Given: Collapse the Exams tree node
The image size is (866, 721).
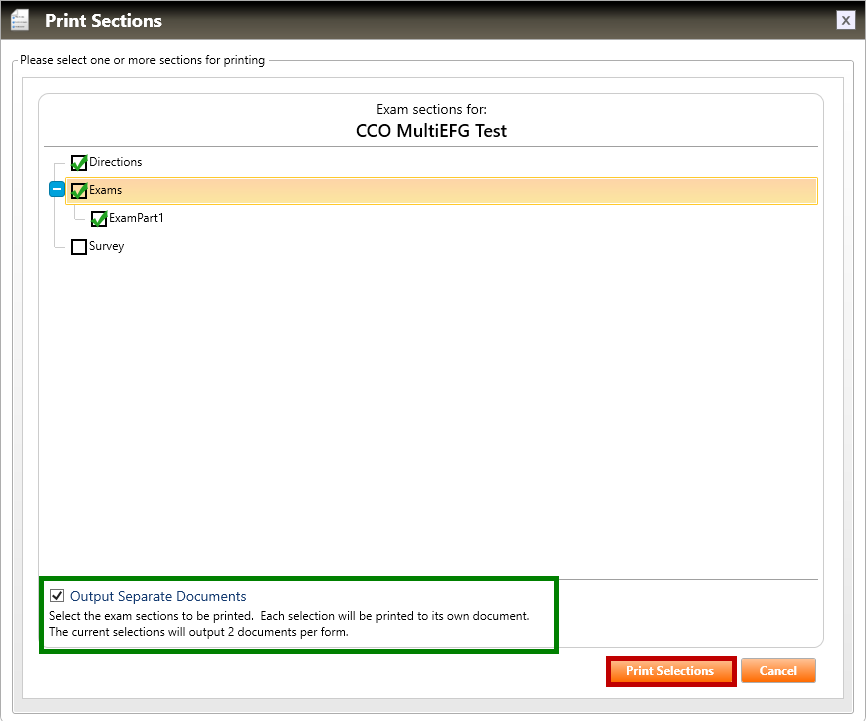Looking at the screenshot, I should (57, 190).
